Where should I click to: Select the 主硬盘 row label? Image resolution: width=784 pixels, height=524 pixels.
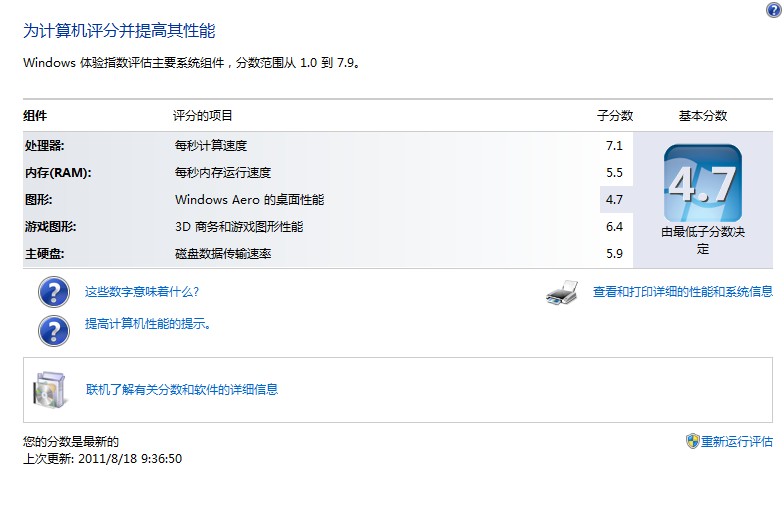44,254
